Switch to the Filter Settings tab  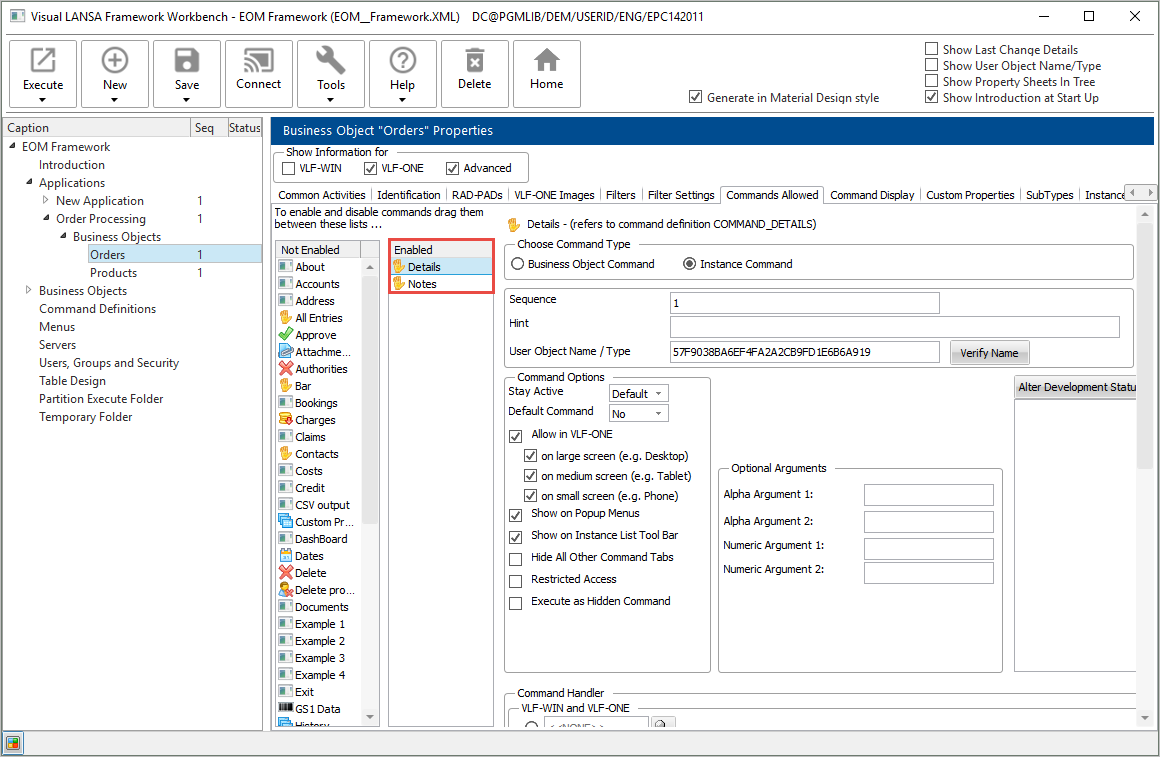[x=680, y=195]
